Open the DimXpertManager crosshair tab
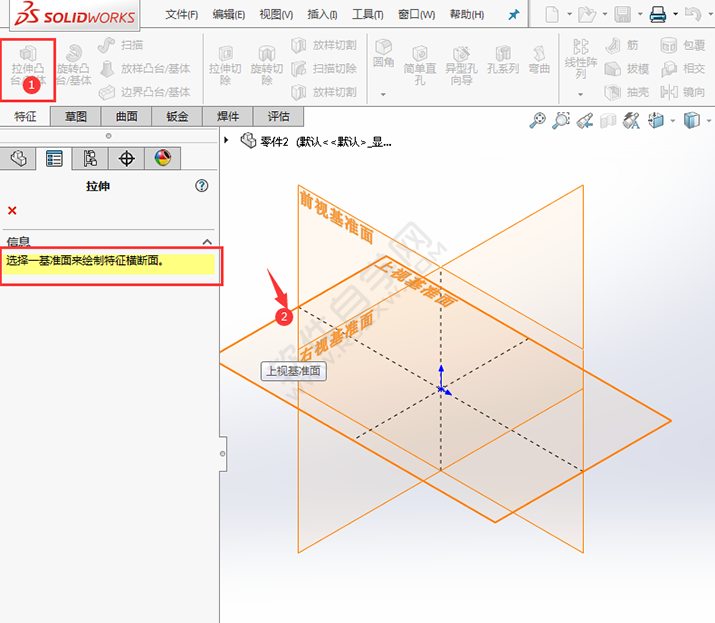Screen dimensions: 715x623 click(x=126, y=159)
